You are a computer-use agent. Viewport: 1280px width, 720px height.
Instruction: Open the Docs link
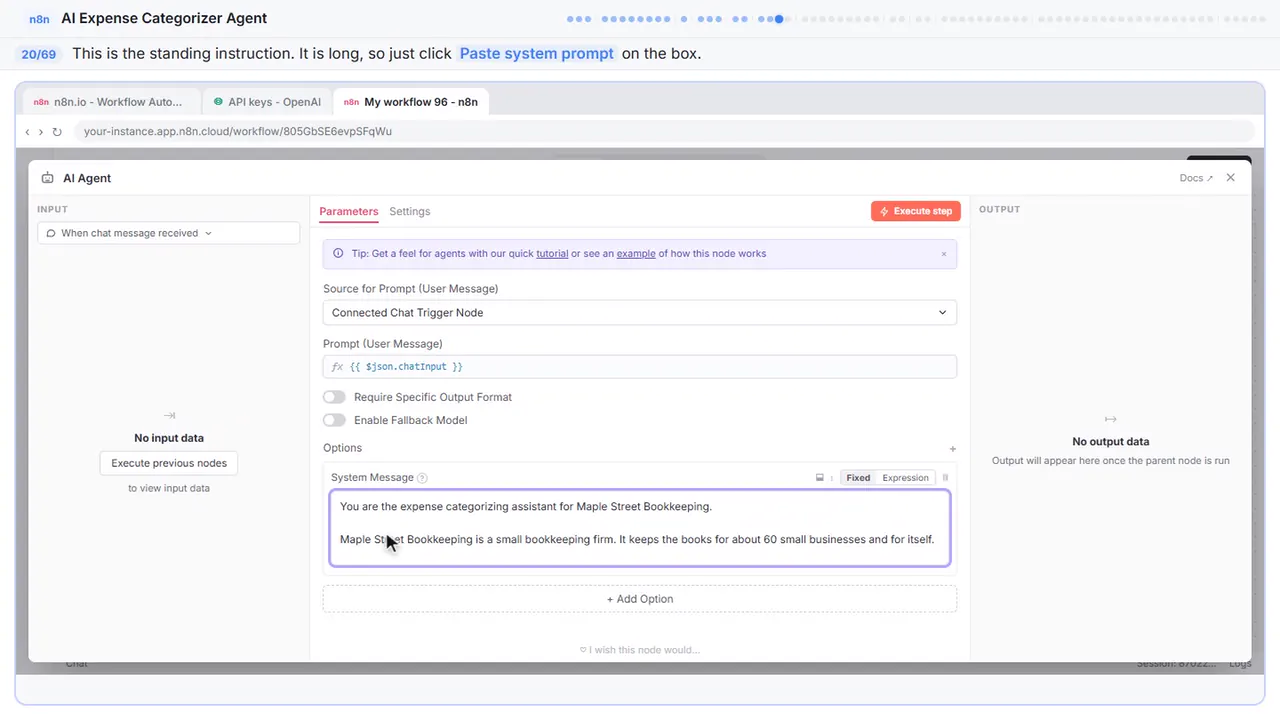click(1196, 178)
